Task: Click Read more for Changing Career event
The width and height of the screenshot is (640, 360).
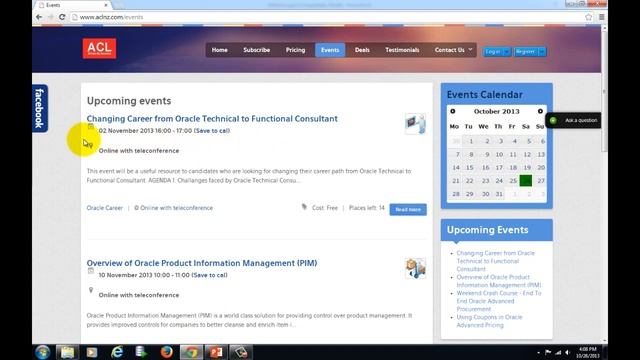Action: (x=408, y=209)
